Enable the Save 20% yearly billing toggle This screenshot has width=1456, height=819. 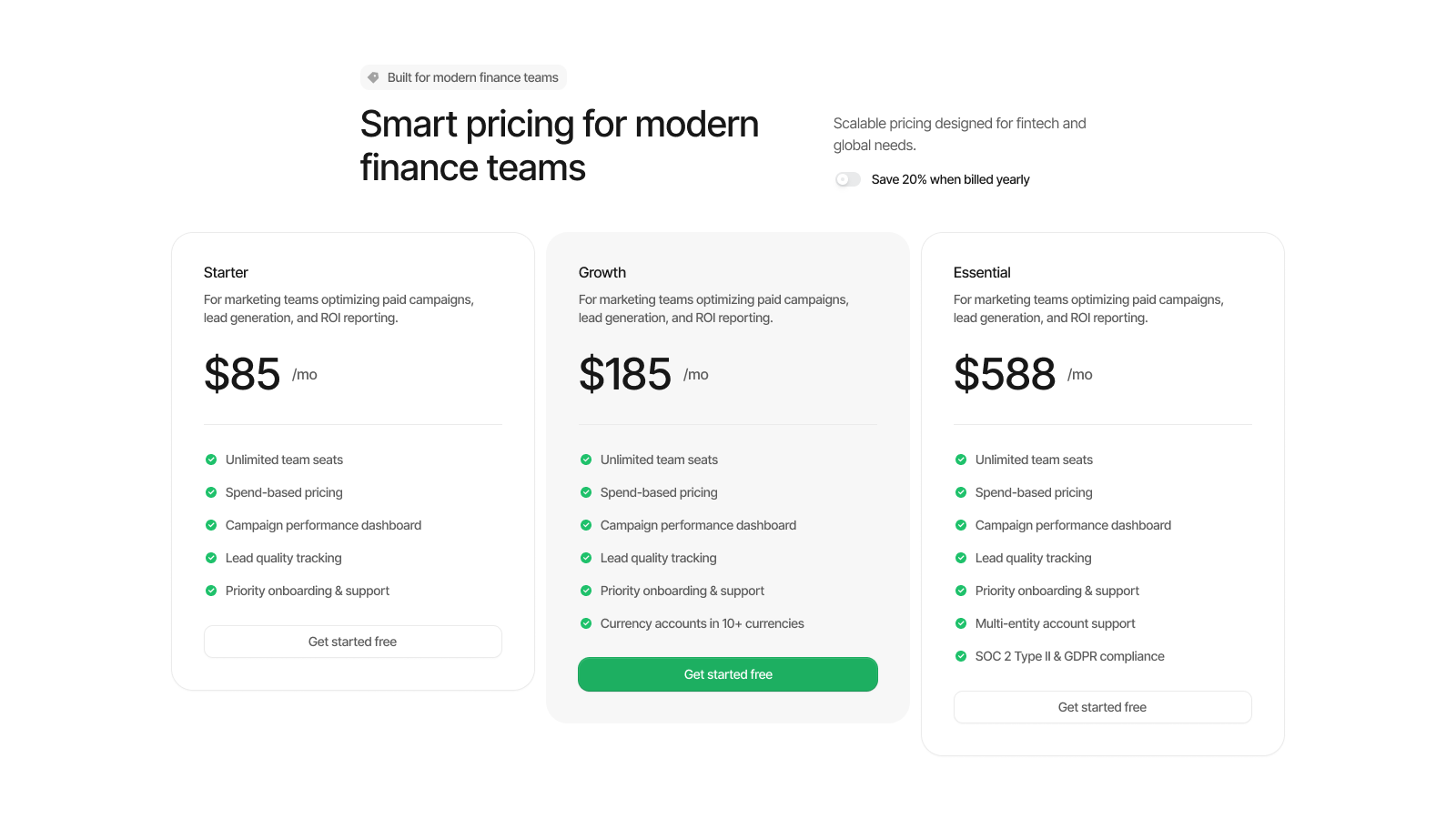(847, 179)
